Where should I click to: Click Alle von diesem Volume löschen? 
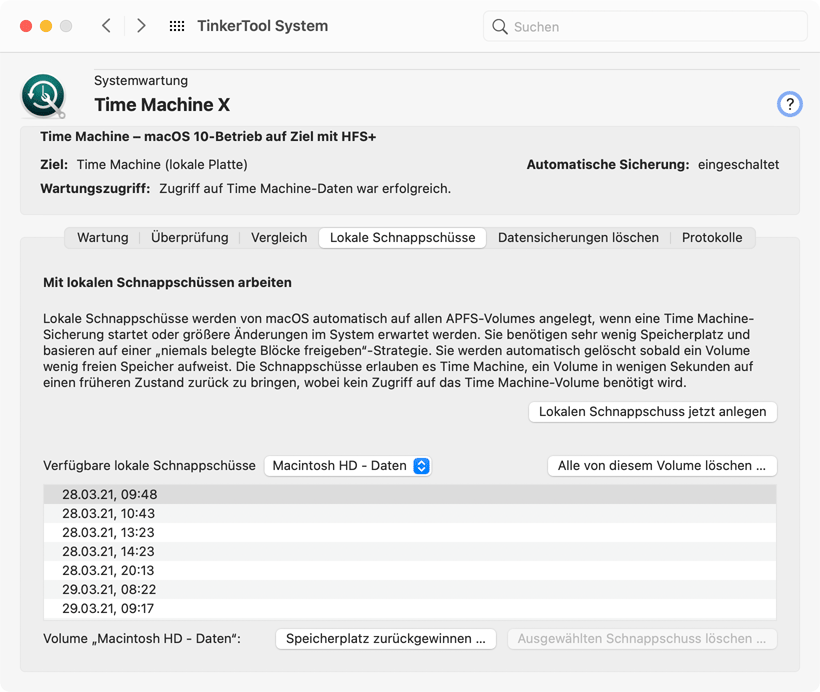(662, 466)
